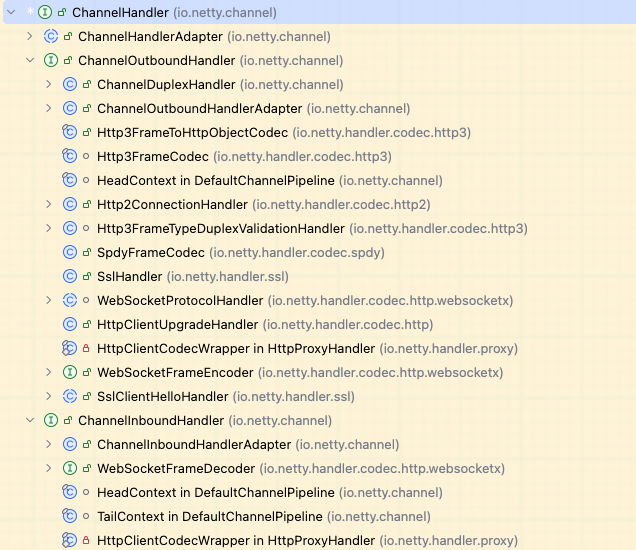Select the SslClientHelloHandler class name

pos(171,396)
